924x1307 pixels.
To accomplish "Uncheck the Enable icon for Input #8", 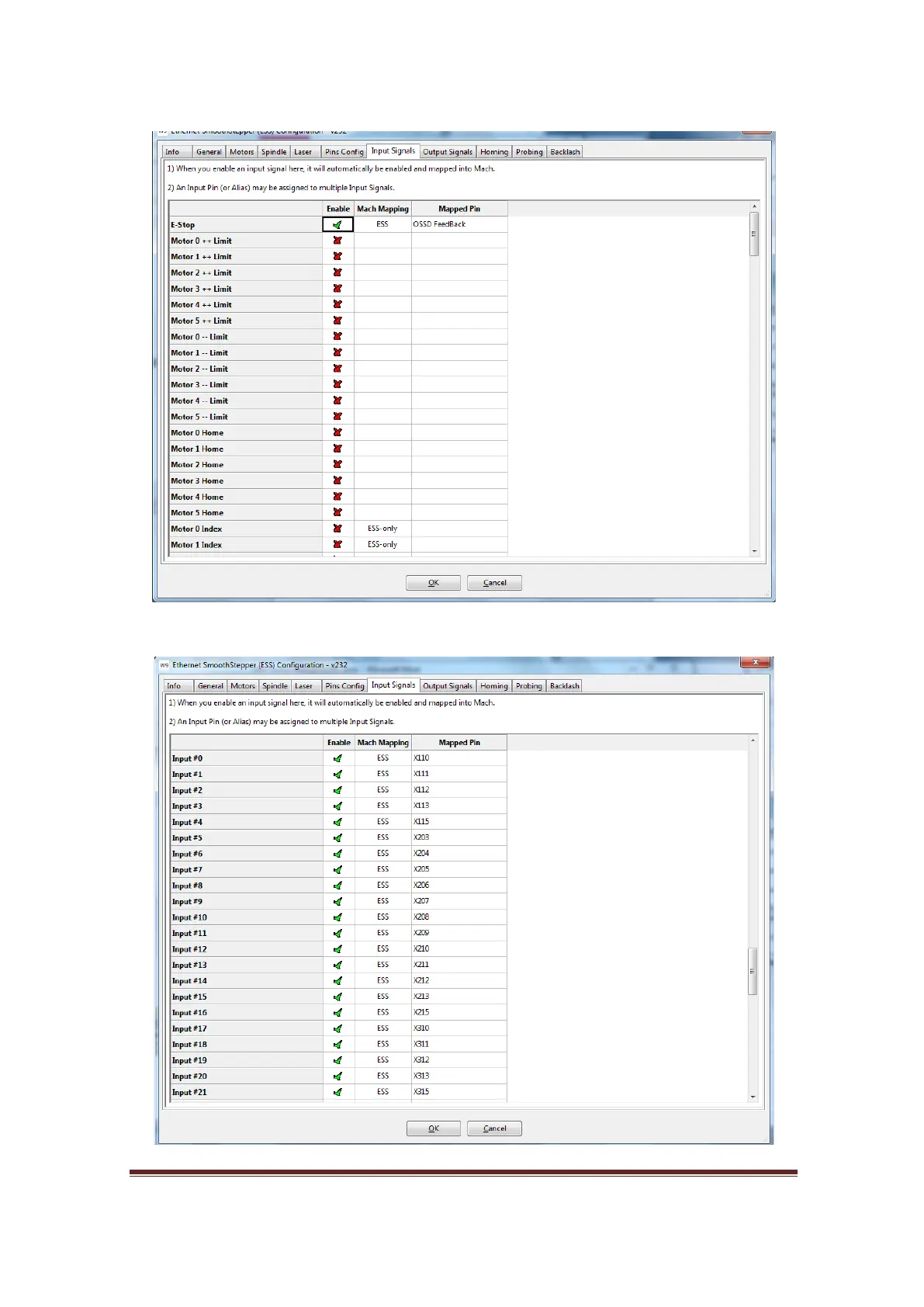I will (x=337, y=886).
